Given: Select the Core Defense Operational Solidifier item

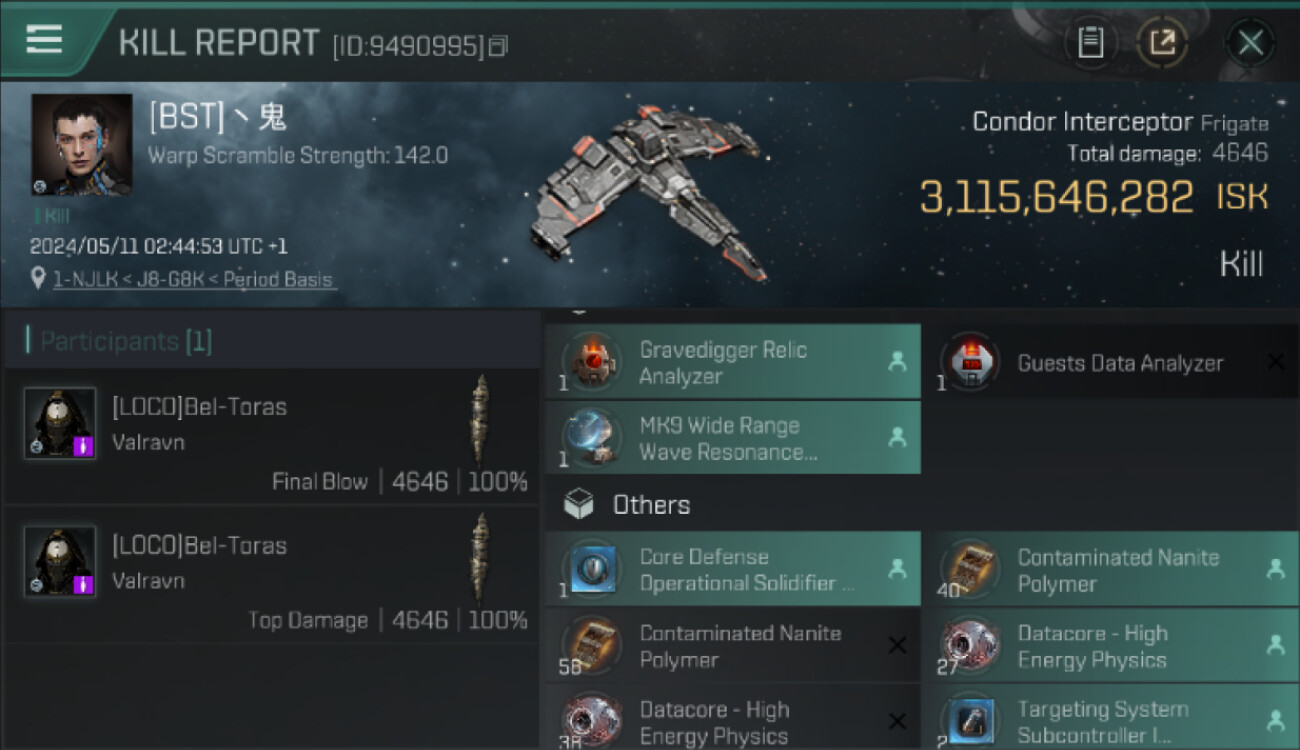Looking at the screenshot, I should (733, 569).
